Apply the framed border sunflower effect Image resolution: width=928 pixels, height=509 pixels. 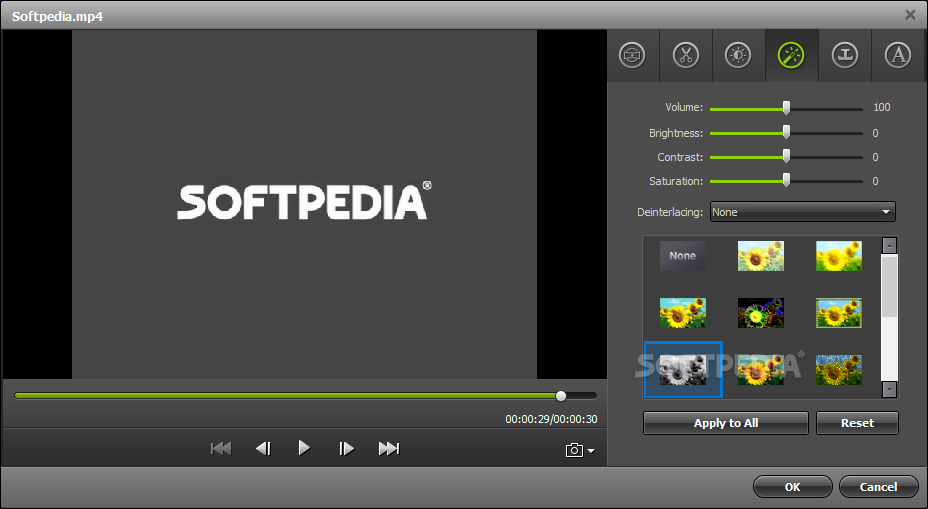tap(839, 313)
